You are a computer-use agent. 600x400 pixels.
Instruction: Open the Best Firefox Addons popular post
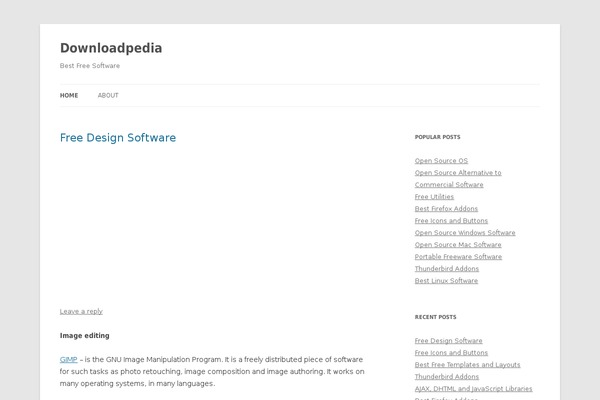446,209
